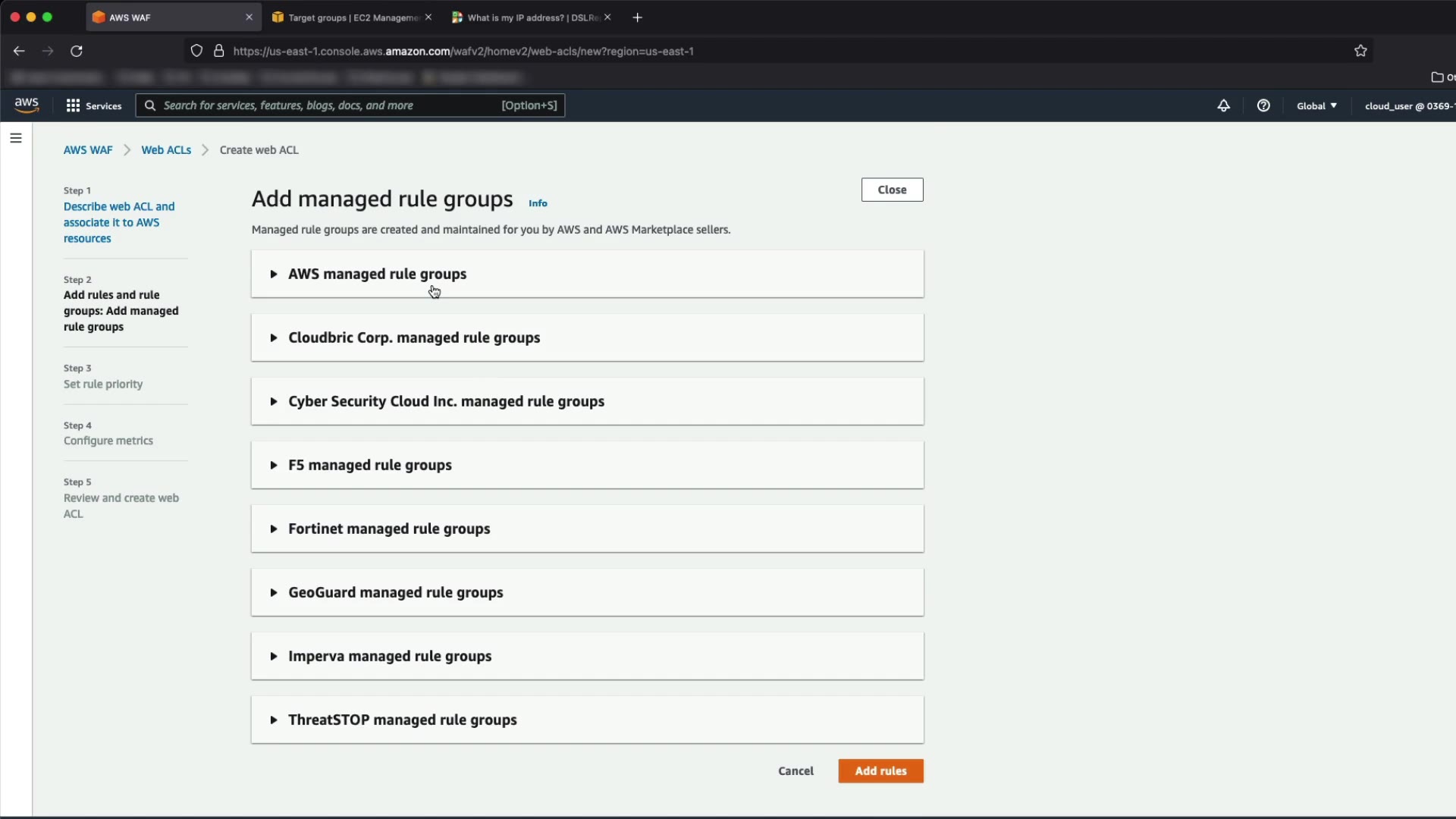Open Step 1 Describe web ACL link
The width and height of the screenshot is (1456, 819).
[x=119, y=222]
